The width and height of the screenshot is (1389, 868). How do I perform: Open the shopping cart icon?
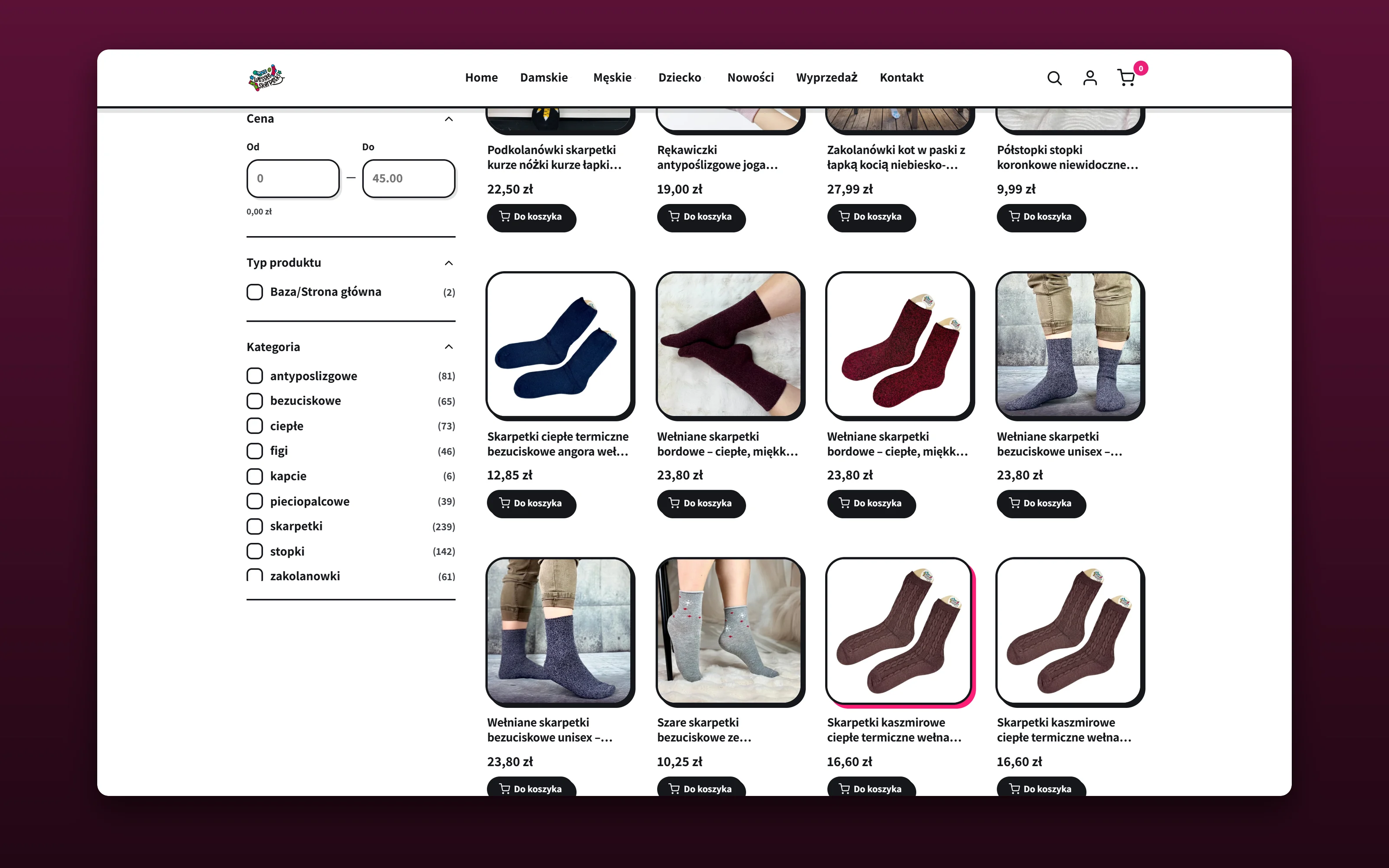1127,78
